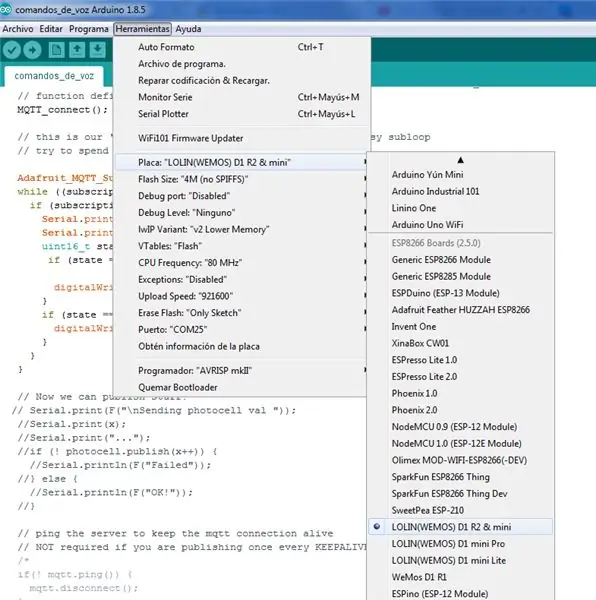Viewport: 596px width, 600px height.
Task: Select Arduino Uno WiFi board
Action: click(461, 225)
